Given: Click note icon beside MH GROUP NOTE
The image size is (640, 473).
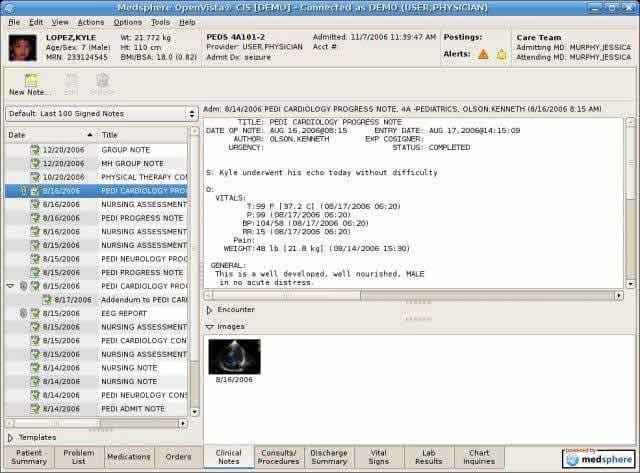Looking at the screenshot, I should [35, 163].
